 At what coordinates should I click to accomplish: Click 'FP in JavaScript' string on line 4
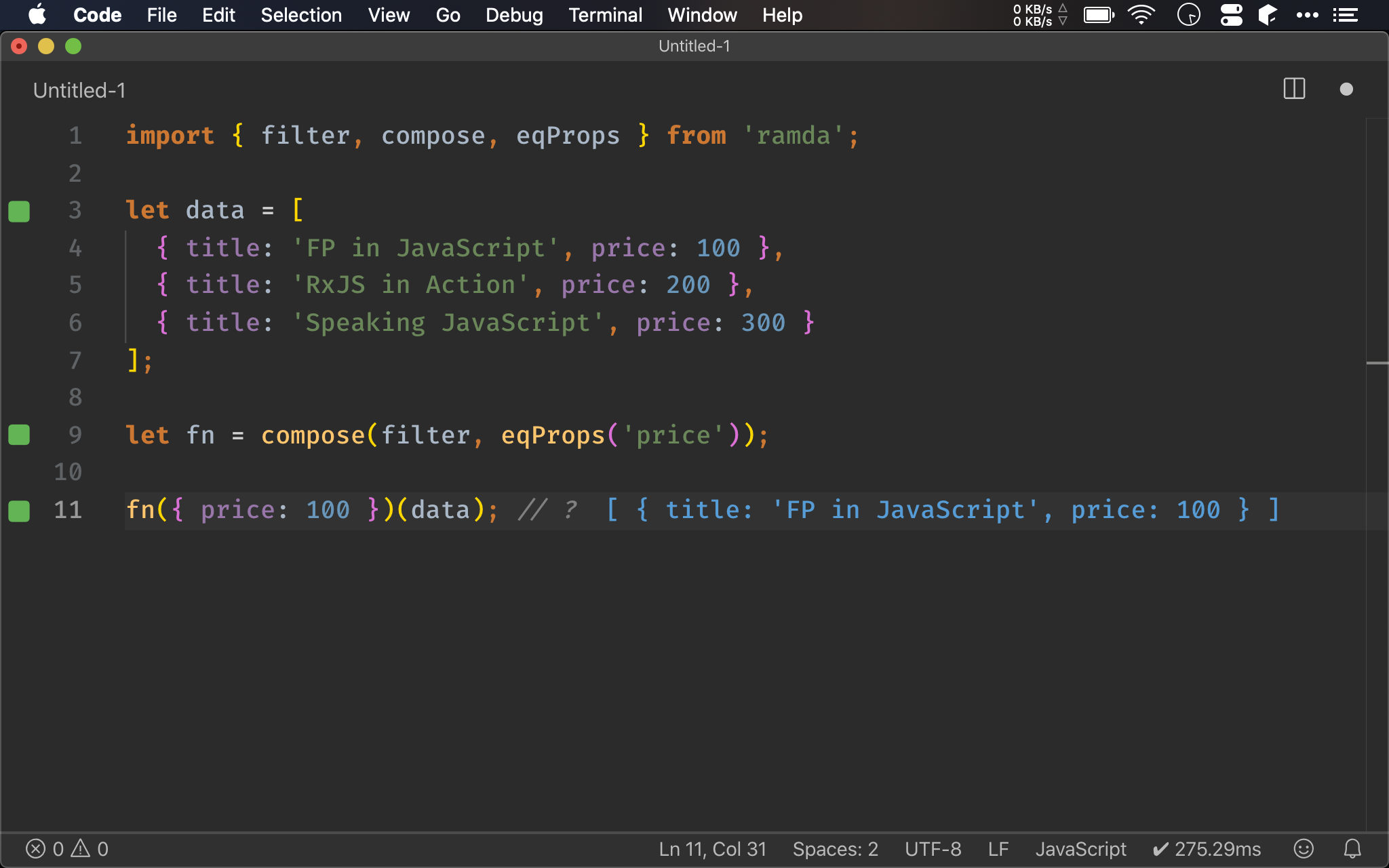pyautogui.click(x=425, y=248)
